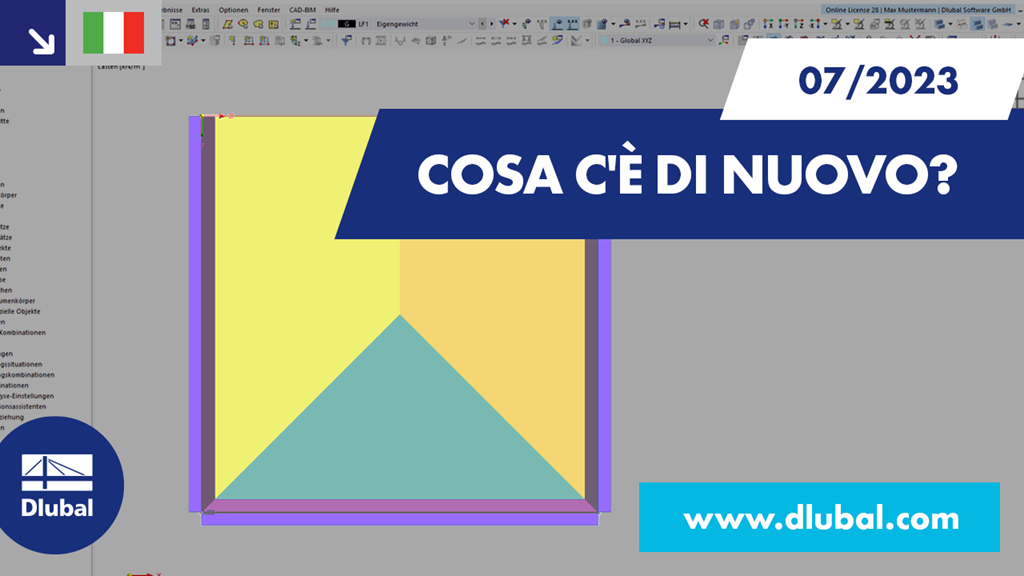The width and height of the screenshot is (1024, 576).
Task: Visit the www.dlubal.com link
Action: (x=820, y=519)
